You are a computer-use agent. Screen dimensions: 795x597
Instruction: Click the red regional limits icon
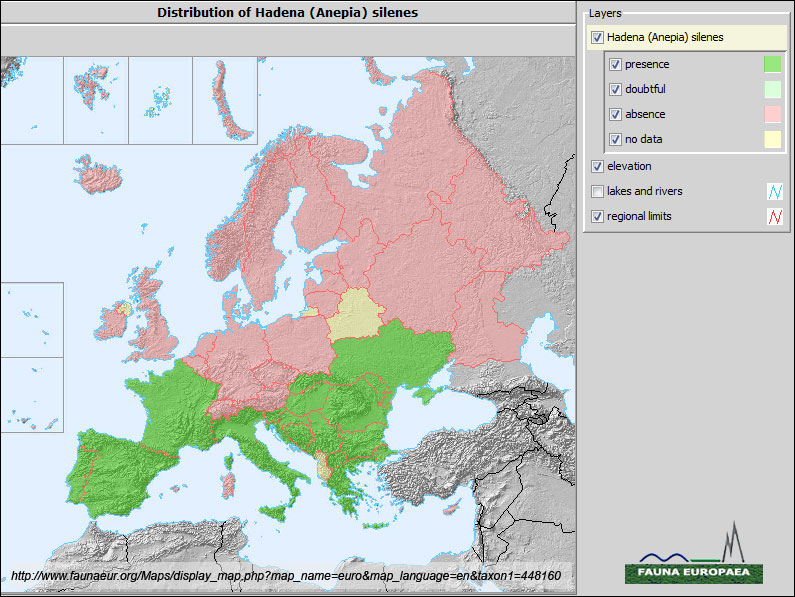[772, 216]
